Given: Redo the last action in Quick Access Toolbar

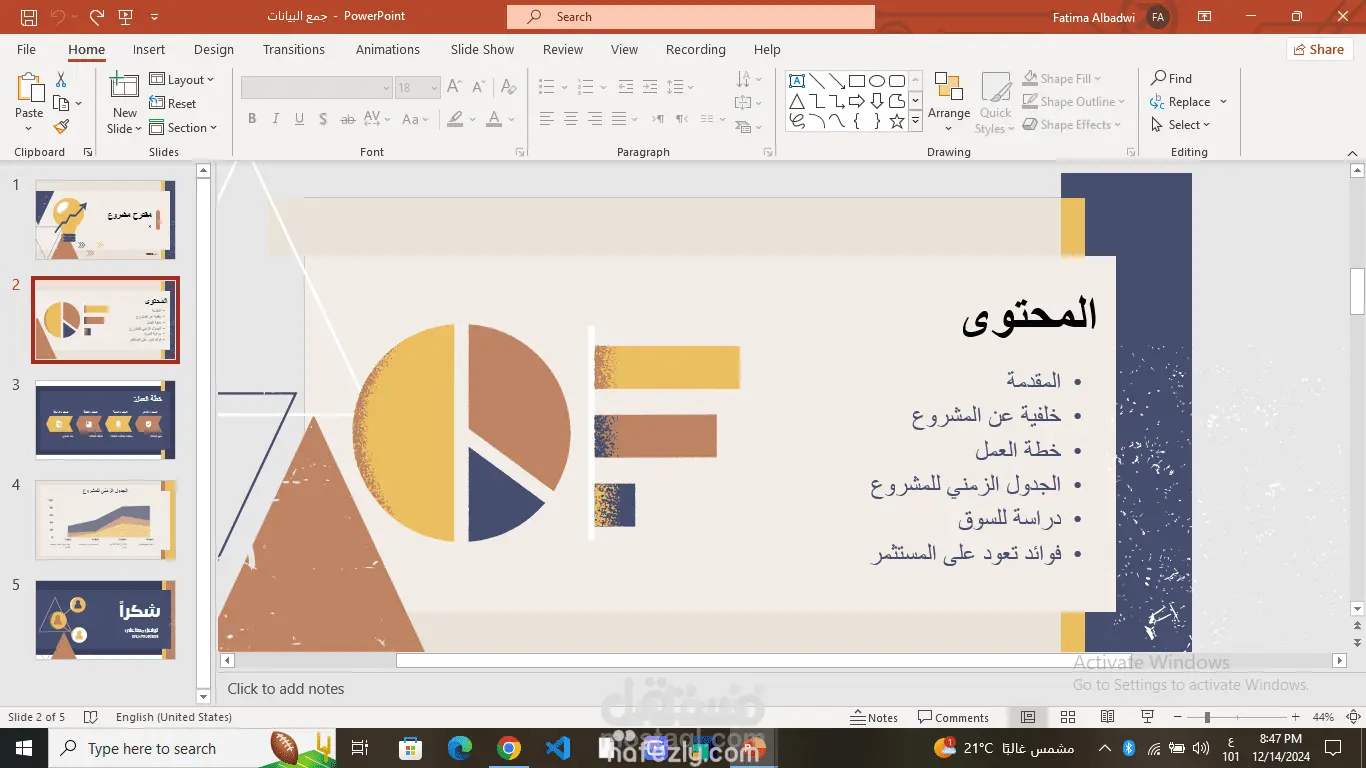Looking at the screenshot, I should click(x=96, y=17).
